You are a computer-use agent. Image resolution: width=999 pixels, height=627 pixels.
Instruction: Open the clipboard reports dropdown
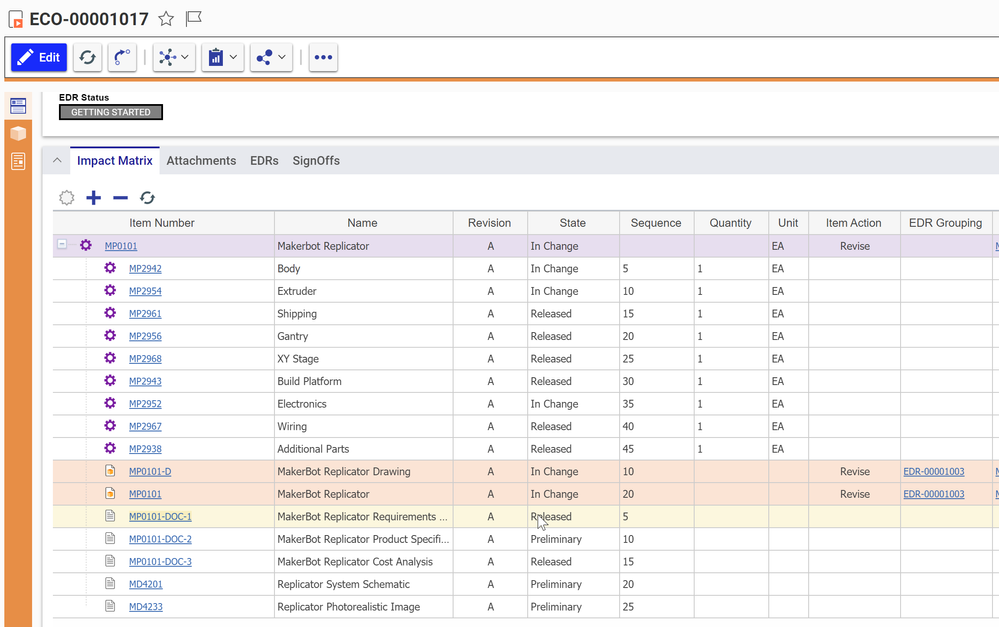coord(223,58)
